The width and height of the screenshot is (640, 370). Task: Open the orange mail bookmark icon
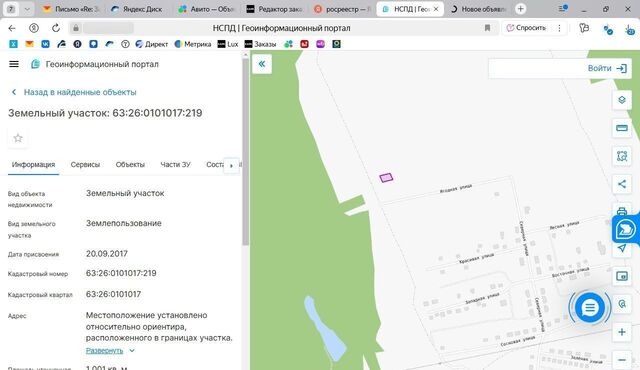click(x=29, y=44)
